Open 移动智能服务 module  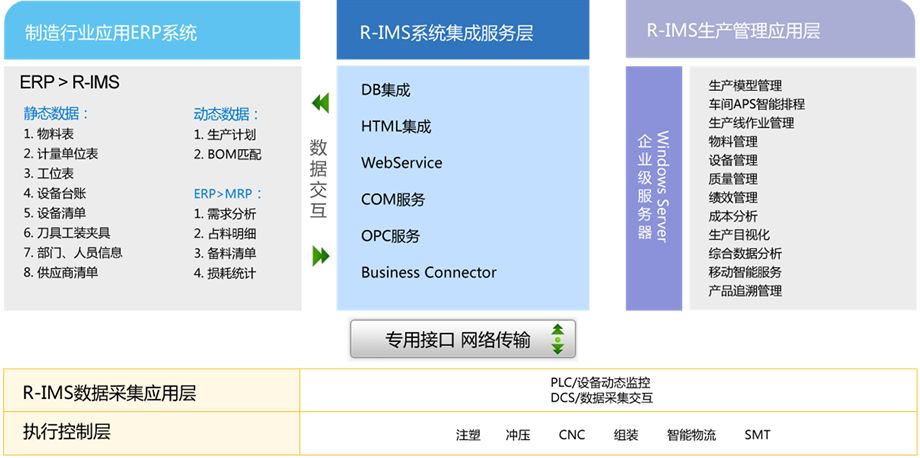point(745,272)
